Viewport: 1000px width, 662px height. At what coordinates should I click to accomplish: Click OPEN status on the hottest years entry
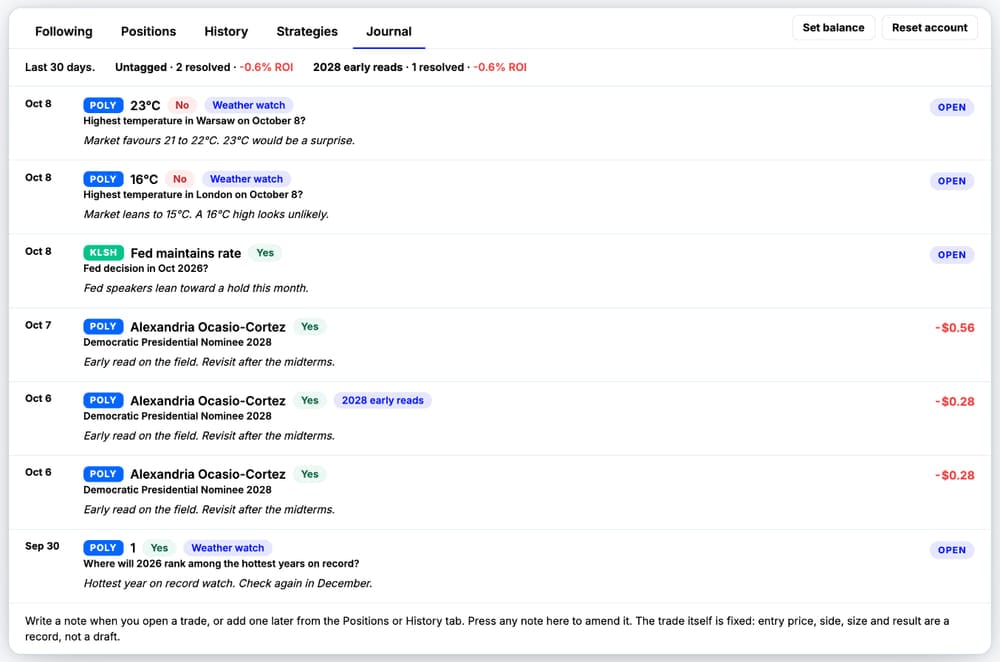(952, 550)
